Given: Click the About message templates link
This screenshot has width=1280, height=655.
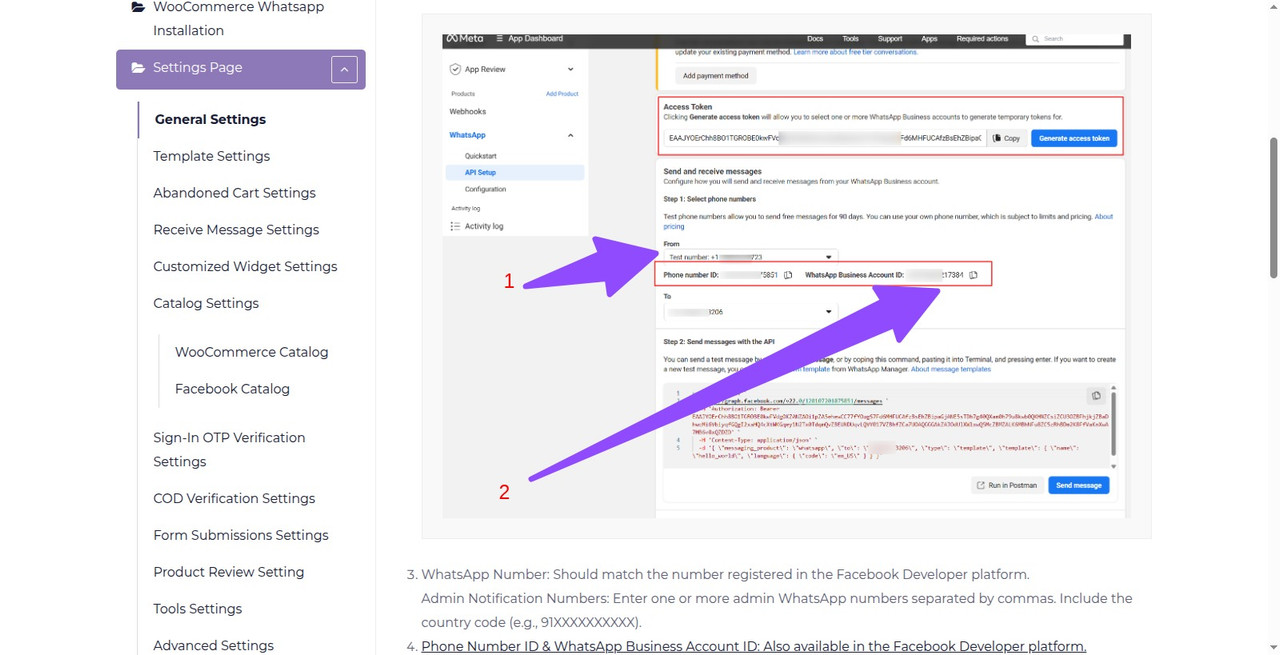Looking at the screenshot, I should 950,369.
